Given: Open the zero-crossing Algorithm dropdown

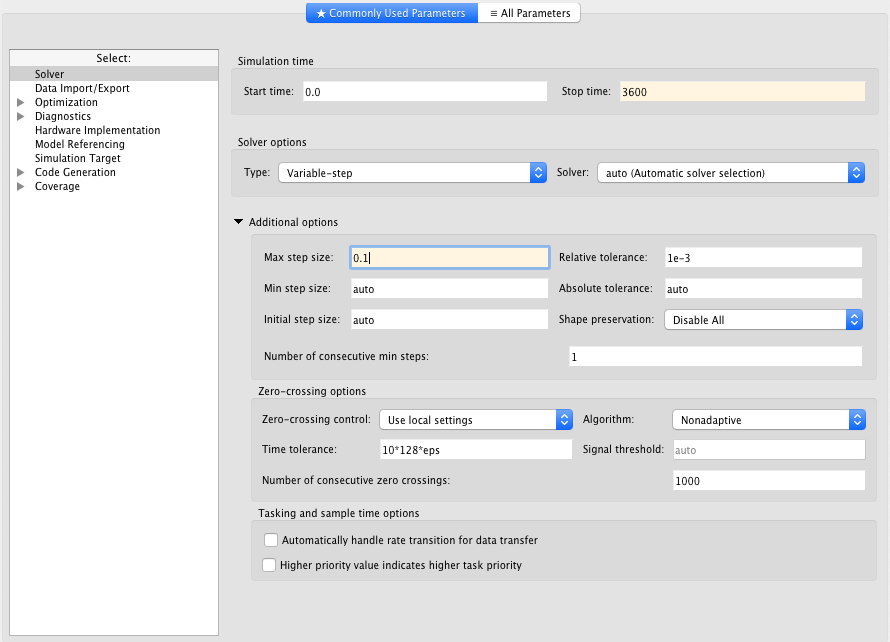Looking at the screenshot, I should coord(768,420).
